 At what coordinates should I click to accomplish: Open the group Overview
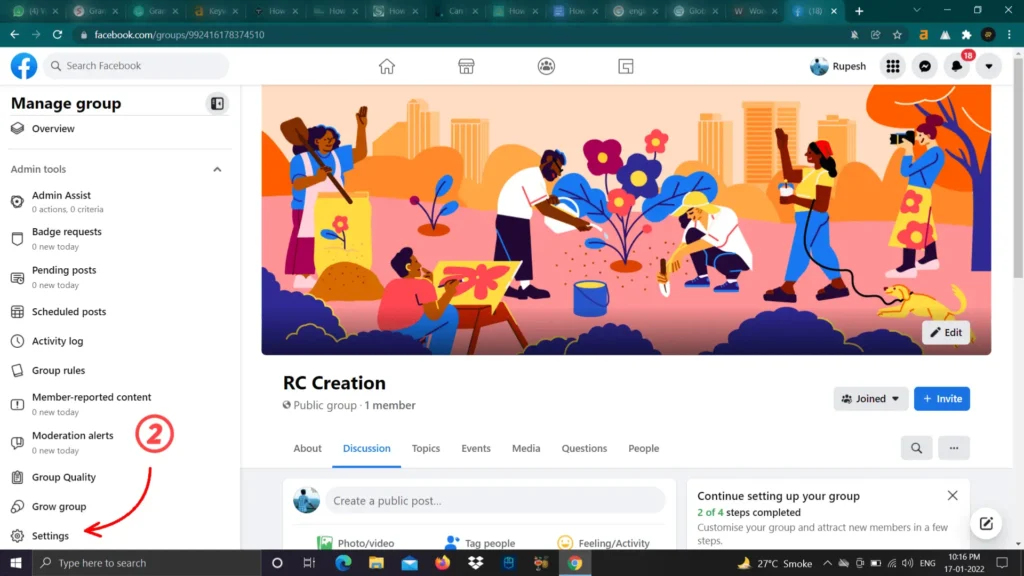(53, 129)
